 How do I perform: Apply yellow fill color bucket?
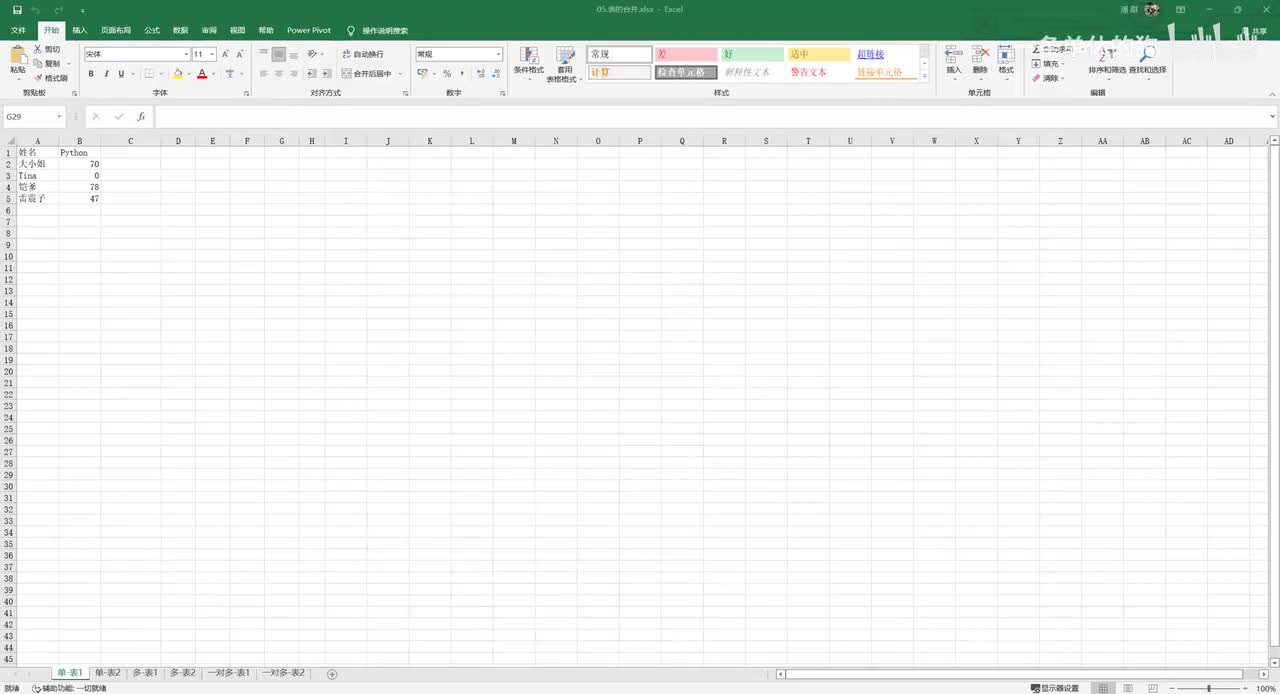pyautogui.click(x=178, y=74)
